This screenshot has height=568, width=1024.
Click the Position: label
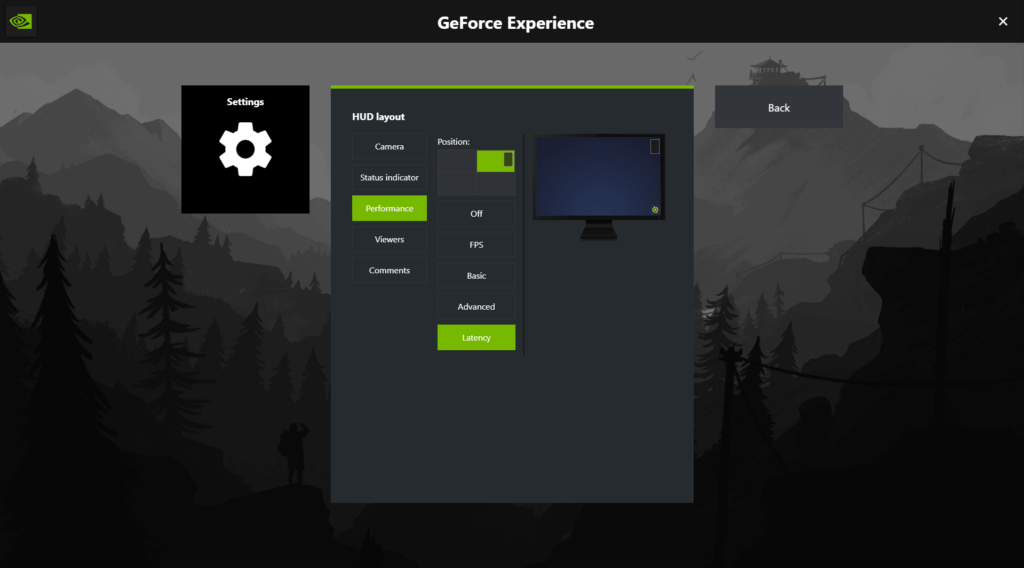pyautogui.click(x=453, y=142)
